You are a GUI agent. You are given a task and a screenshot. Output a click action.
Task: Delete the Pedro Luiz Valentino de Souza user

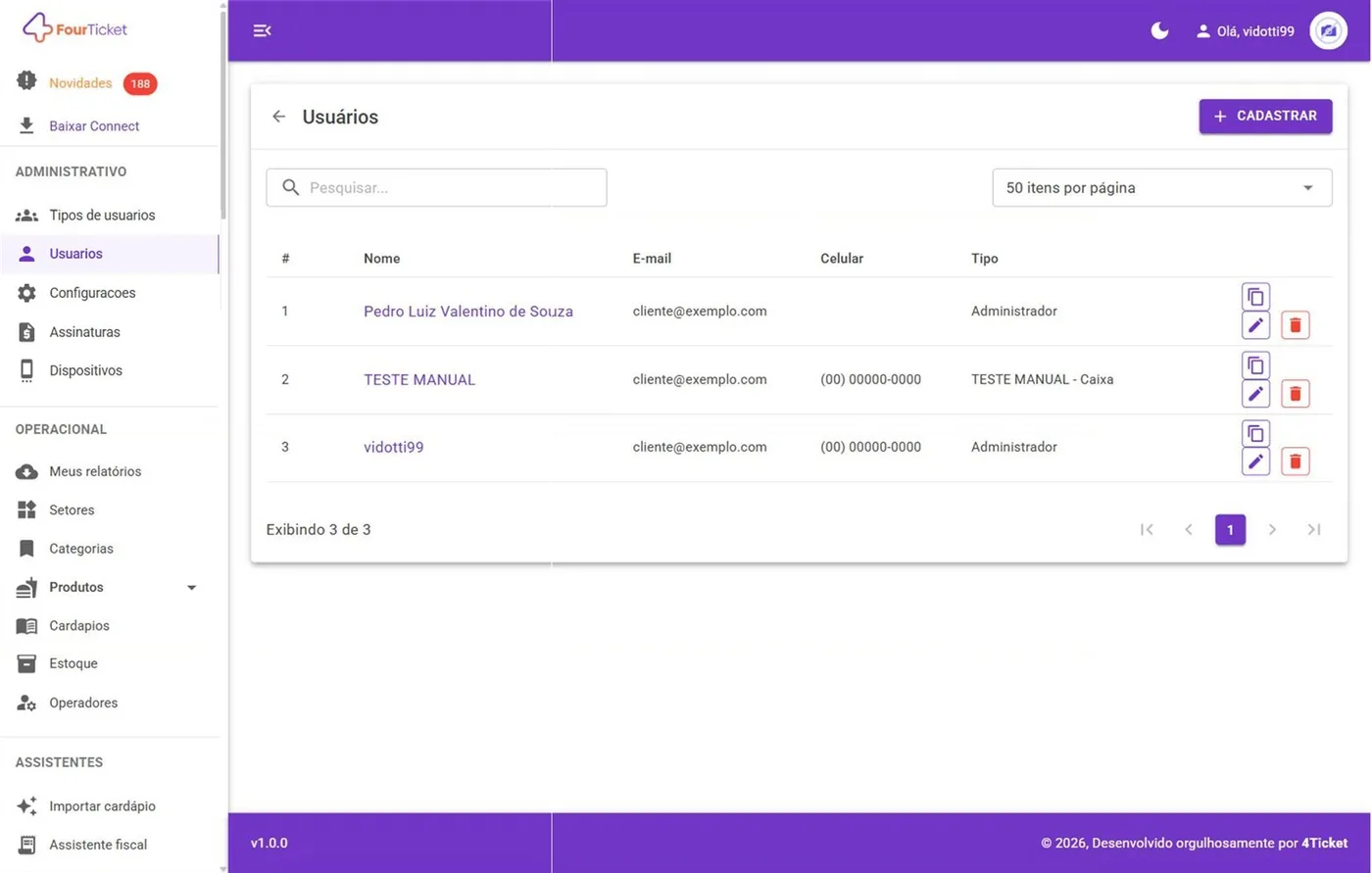coord(1296,324)
